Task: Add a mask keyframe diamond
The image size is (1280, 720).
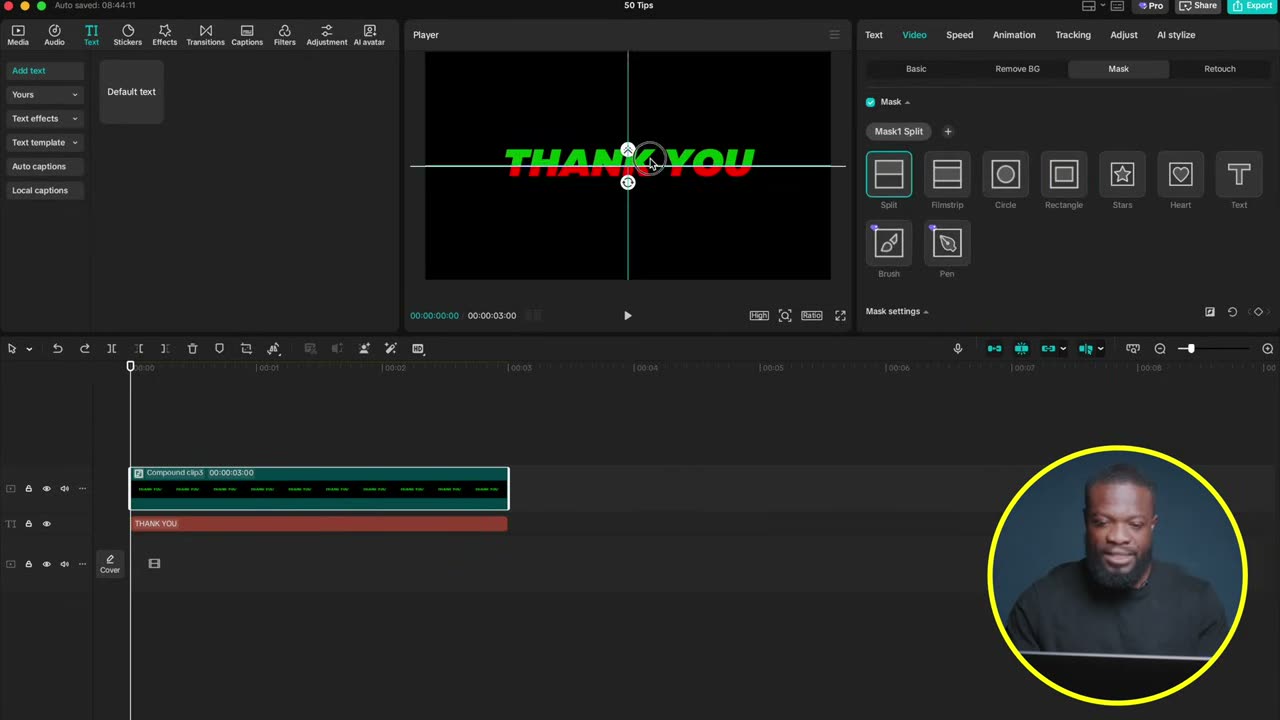Action: 1258,312
